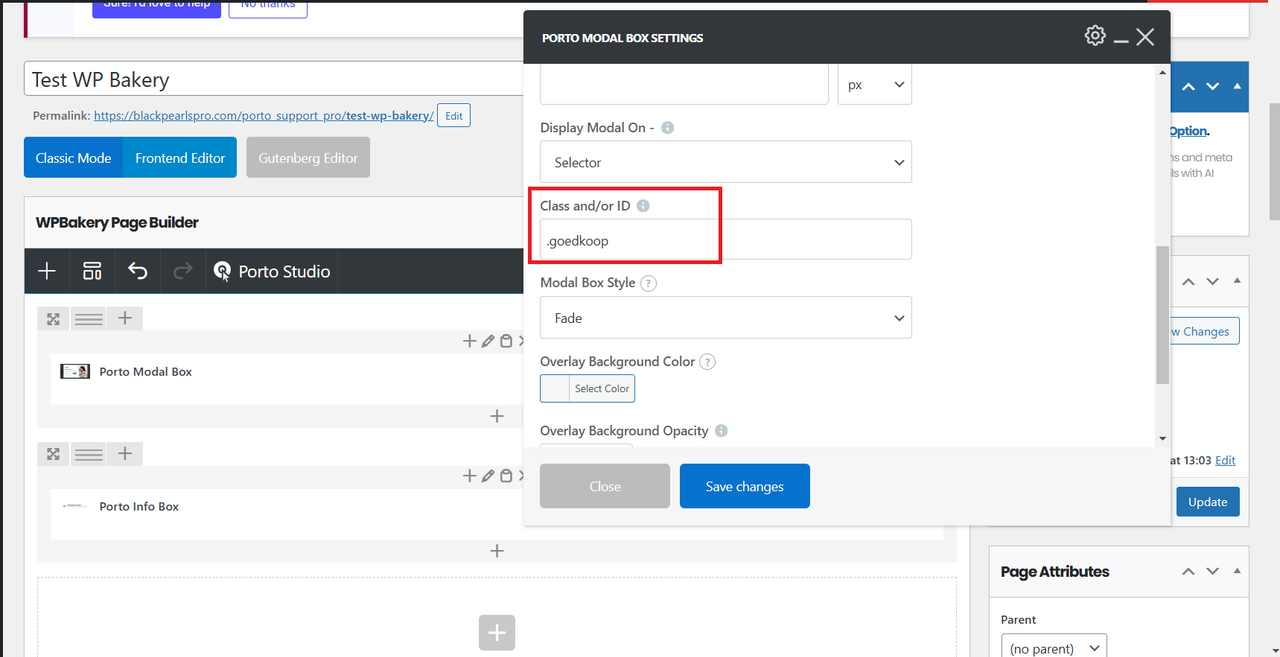Click the info icon beside Class and/or ID
This screenshot has width=1280, height=657.
pos(643,206)
